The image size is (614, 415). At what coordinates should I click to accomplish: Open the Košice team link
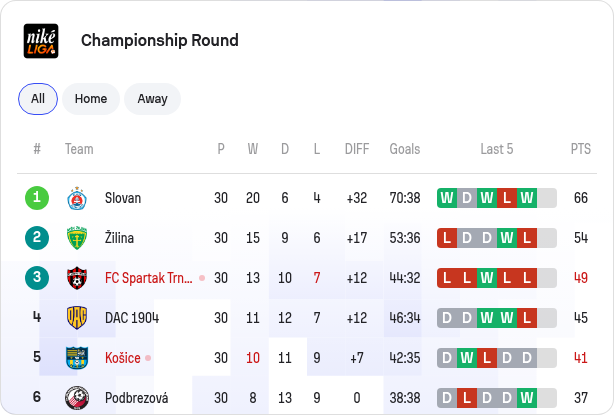click(x=123, y=358)
